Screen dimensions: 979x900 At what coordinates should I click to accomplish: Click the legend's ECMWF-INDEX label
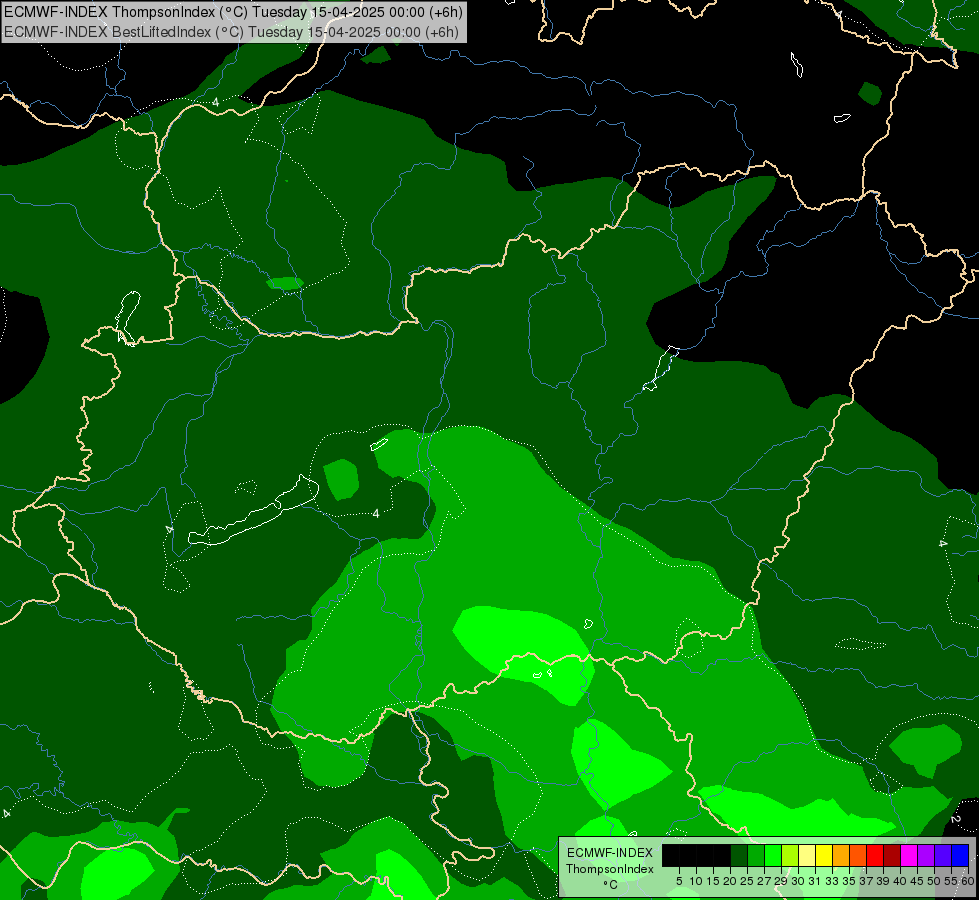(x=610, y=853)
